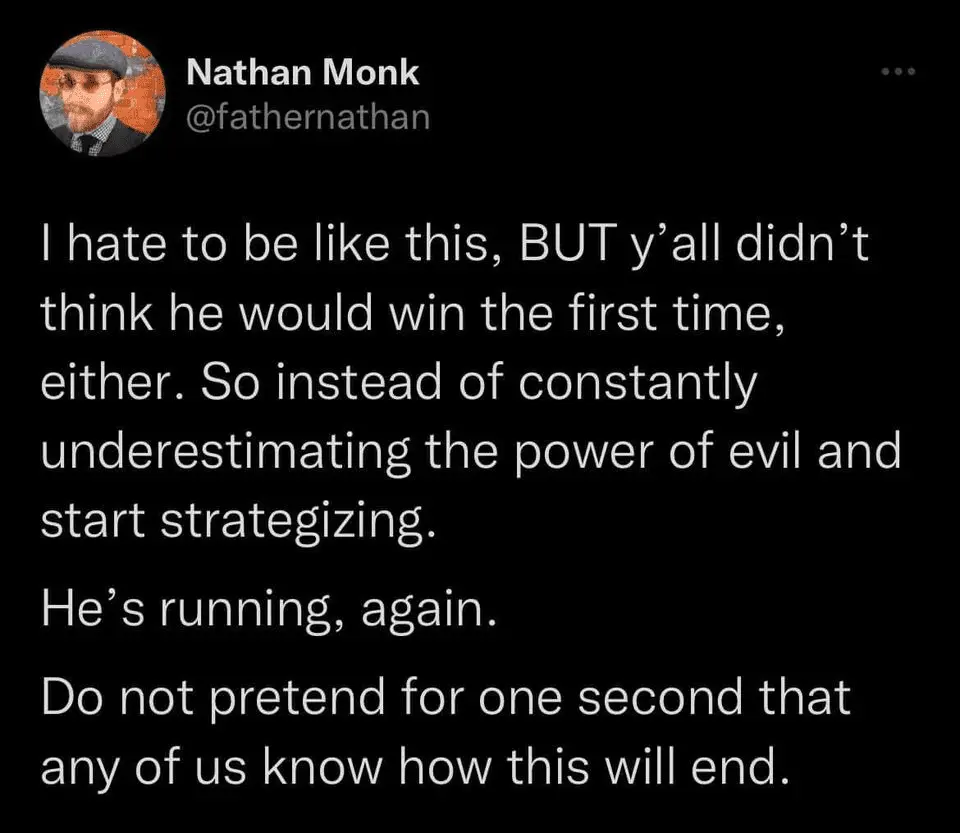Click the words "Do not pretend"

pos(216,697)
